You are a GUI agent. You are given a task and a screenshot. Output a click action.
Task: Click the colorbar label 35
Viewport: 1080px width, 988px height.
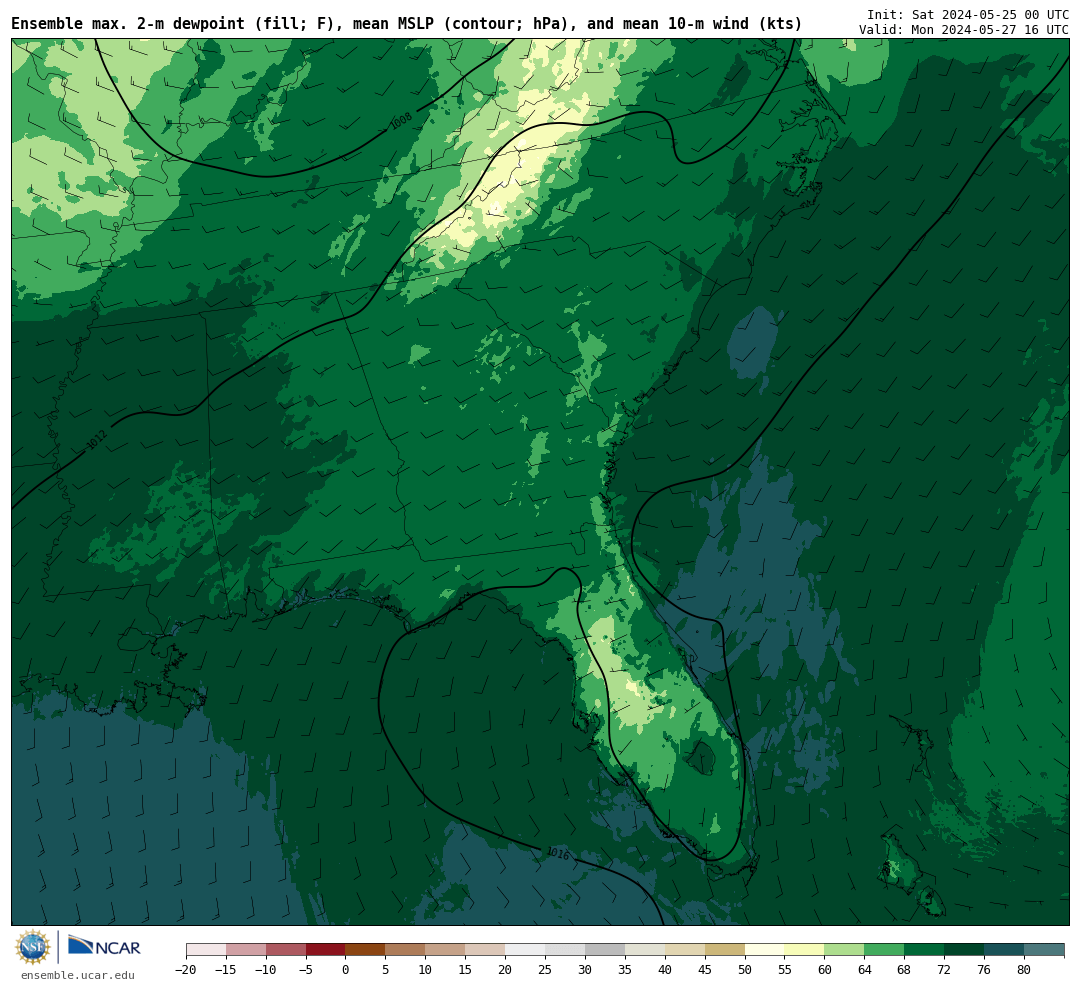(x=625, y=970)
